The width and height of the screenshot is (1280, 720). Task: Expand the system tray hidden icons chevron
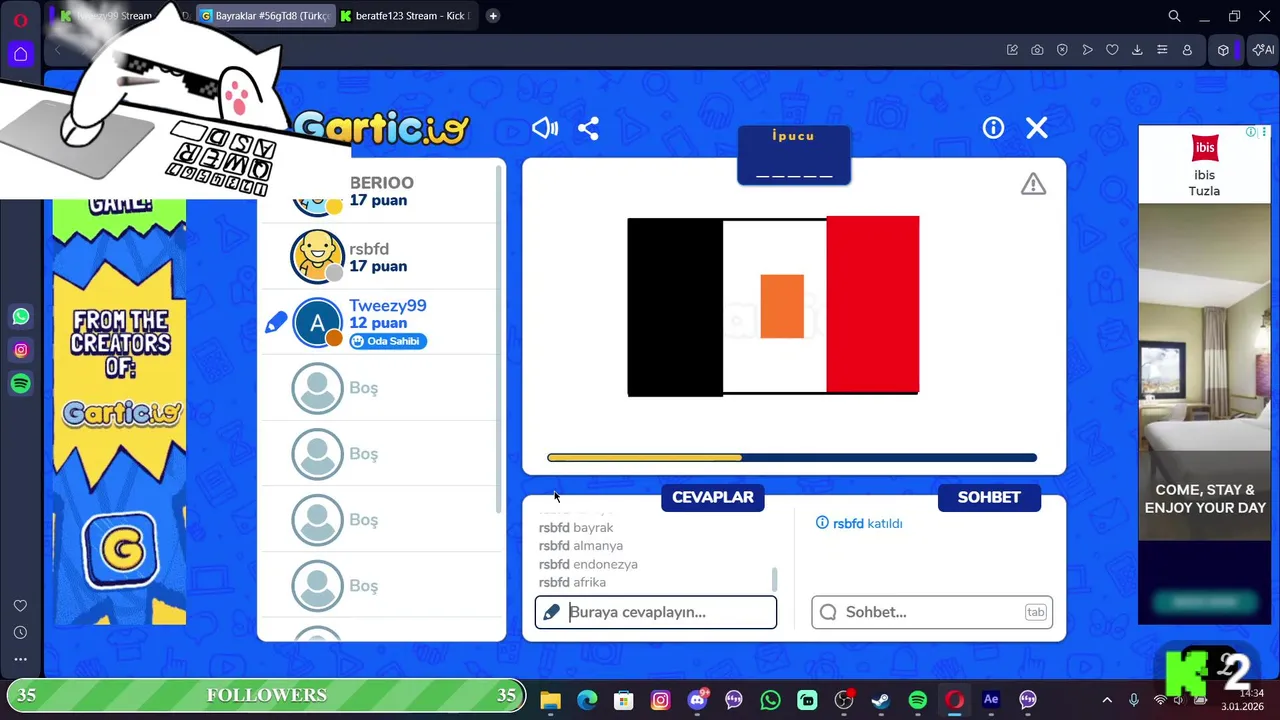(1107, 700)
